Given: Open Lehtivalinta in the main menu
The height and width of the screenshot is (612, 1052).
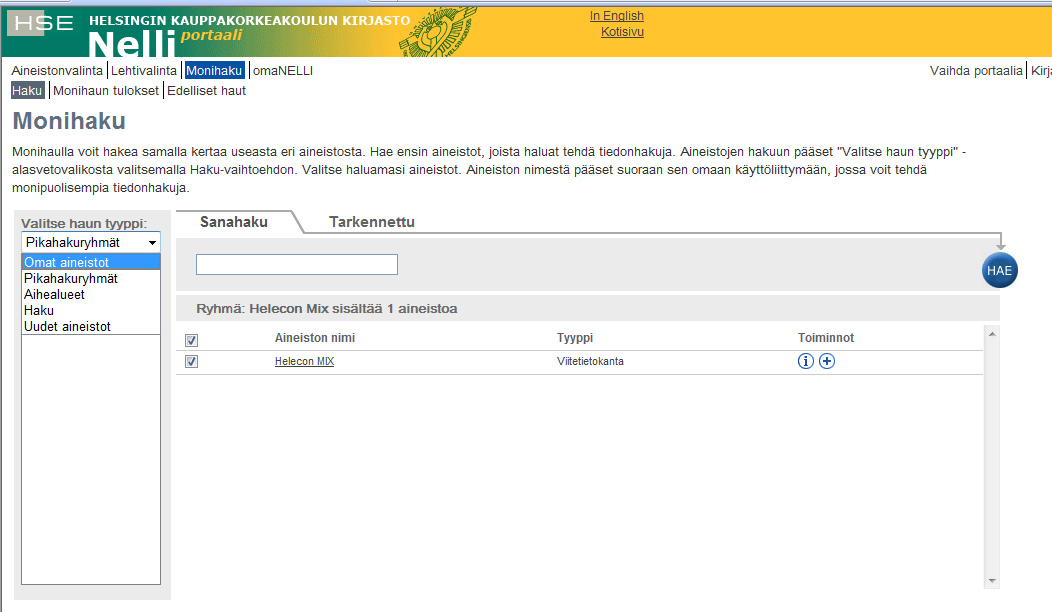Looking at the screenshot, I should click(144, 70).
